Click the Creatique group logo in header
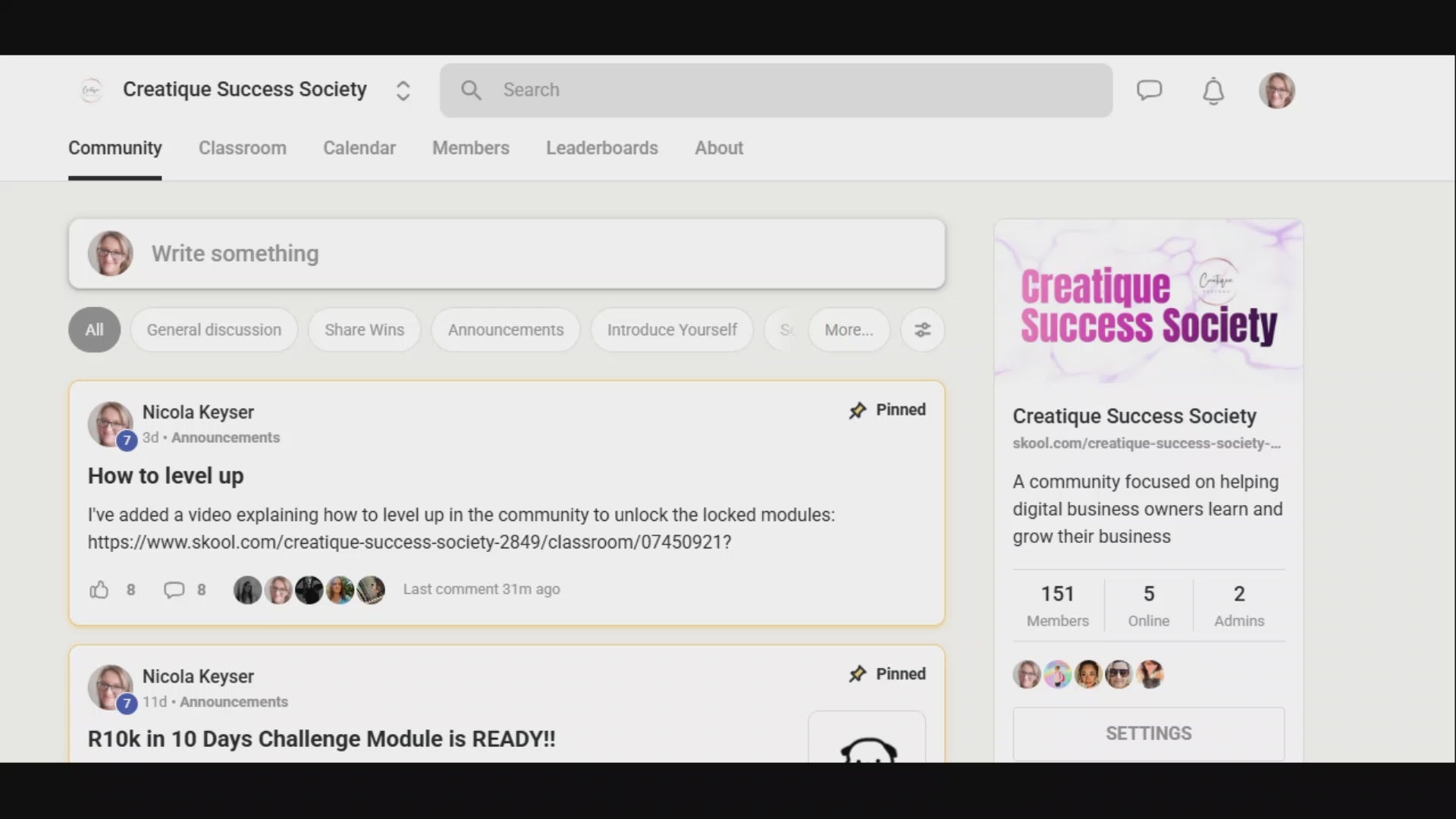 click(91, 90)
